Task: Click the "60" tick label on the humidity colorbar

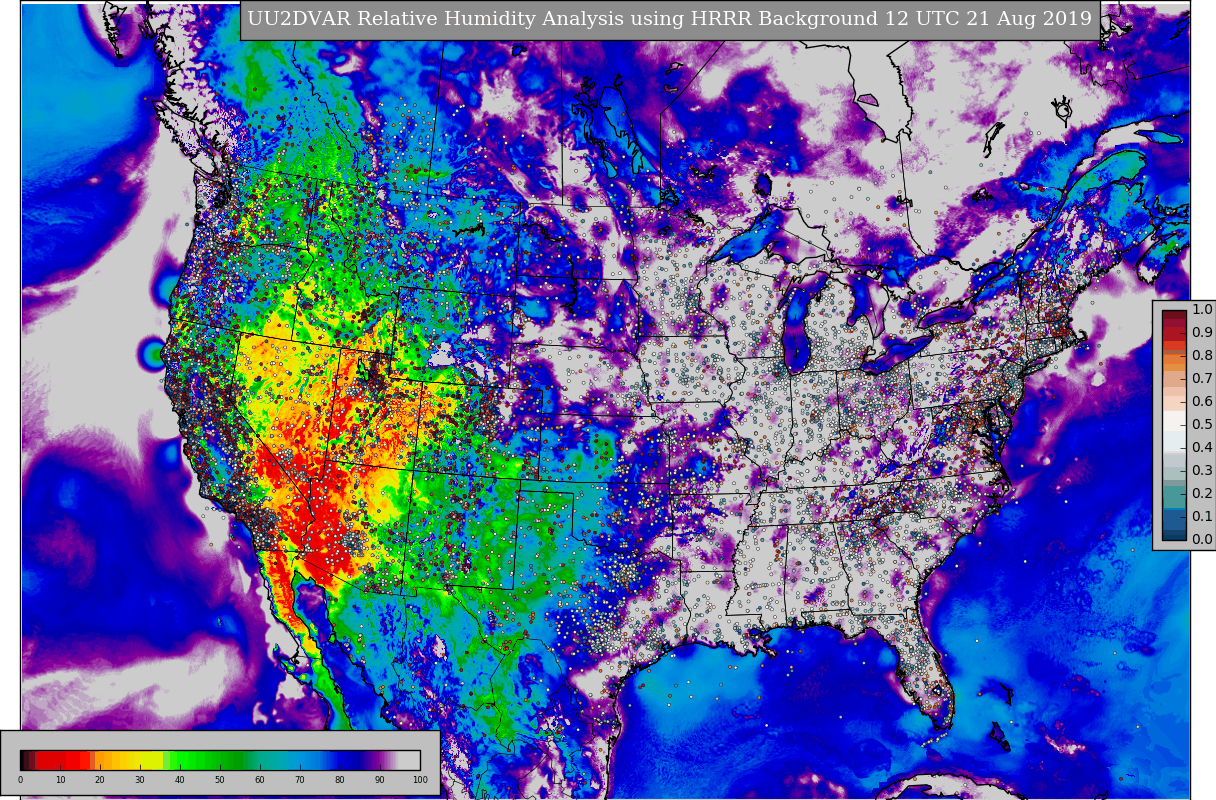Action: tap(260, 780)
